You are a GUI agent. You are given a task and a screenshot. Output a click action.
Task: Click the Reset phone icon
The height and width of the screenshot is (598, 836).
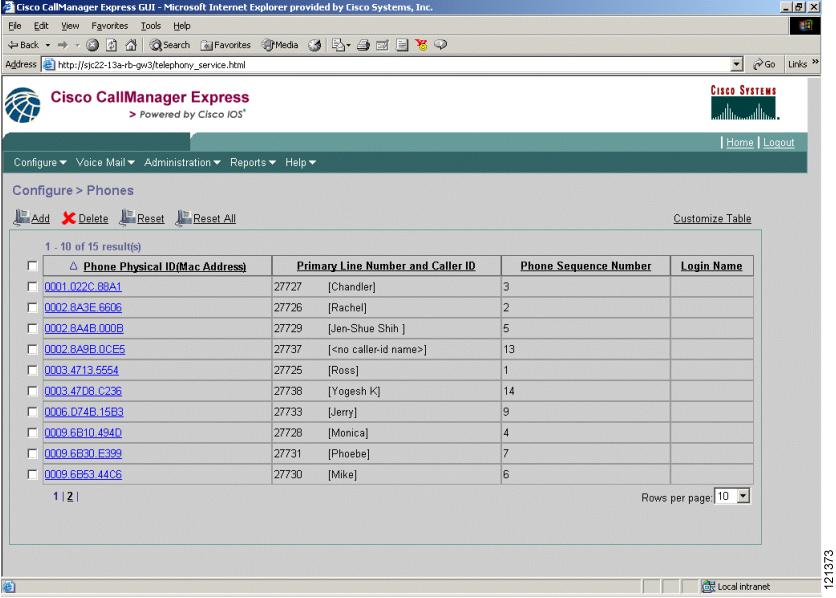click(127, 217)
